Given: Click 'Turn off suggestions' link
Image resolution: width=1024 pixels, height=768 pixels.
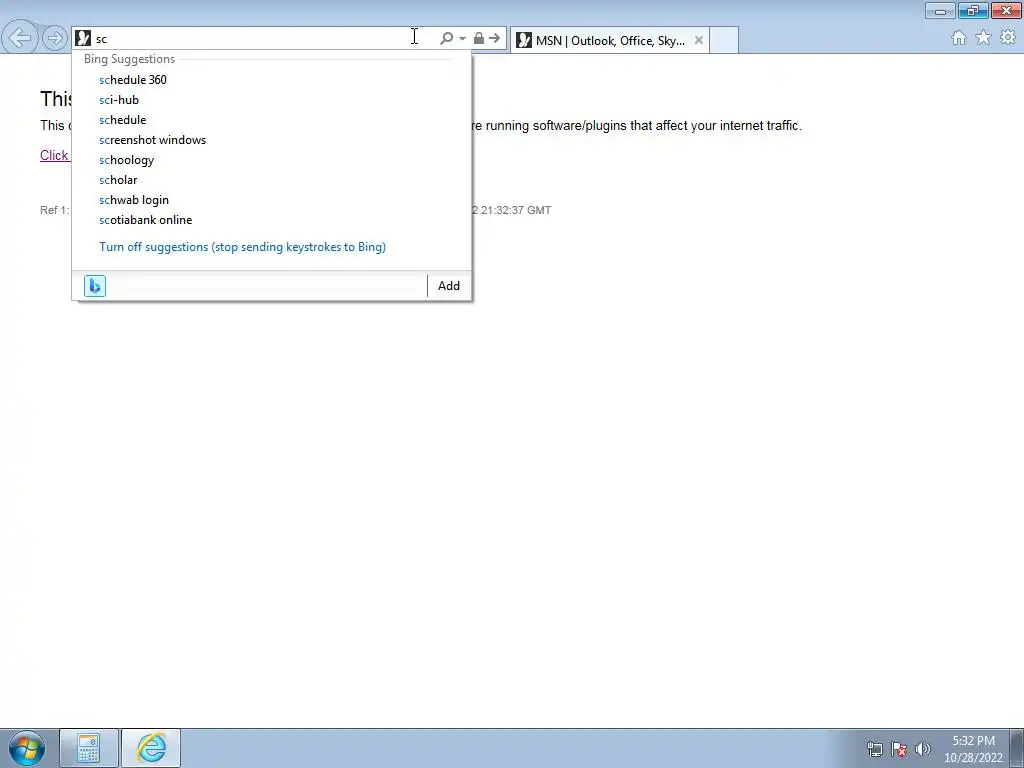Looking at the screenshot, I should point(242,247).
